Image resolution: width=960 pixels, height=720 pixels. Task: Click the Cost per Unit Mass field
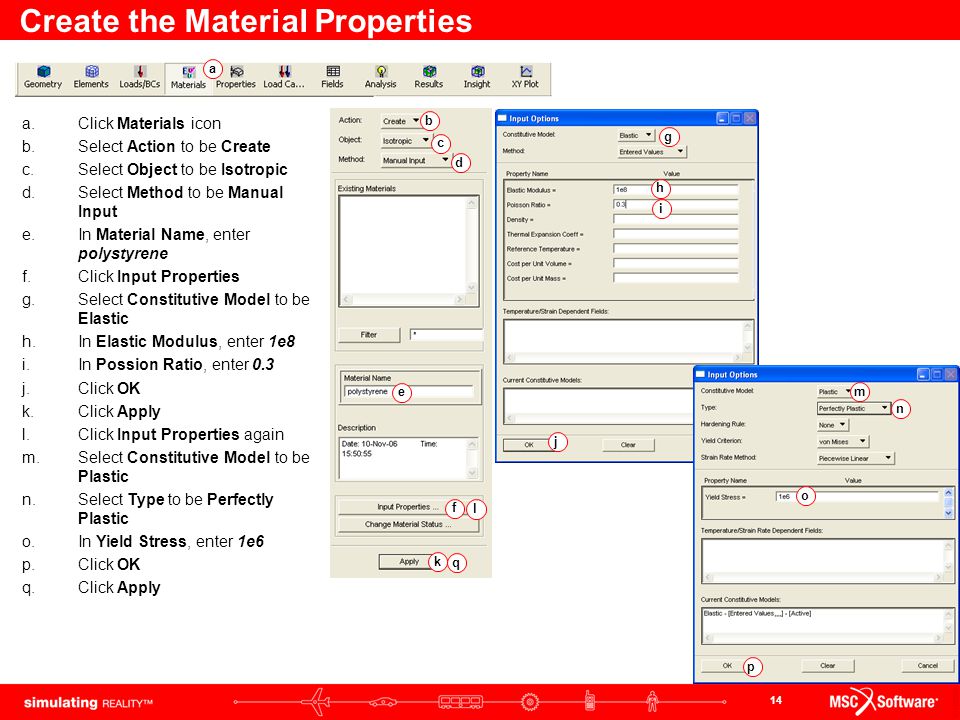click(676, 278)
